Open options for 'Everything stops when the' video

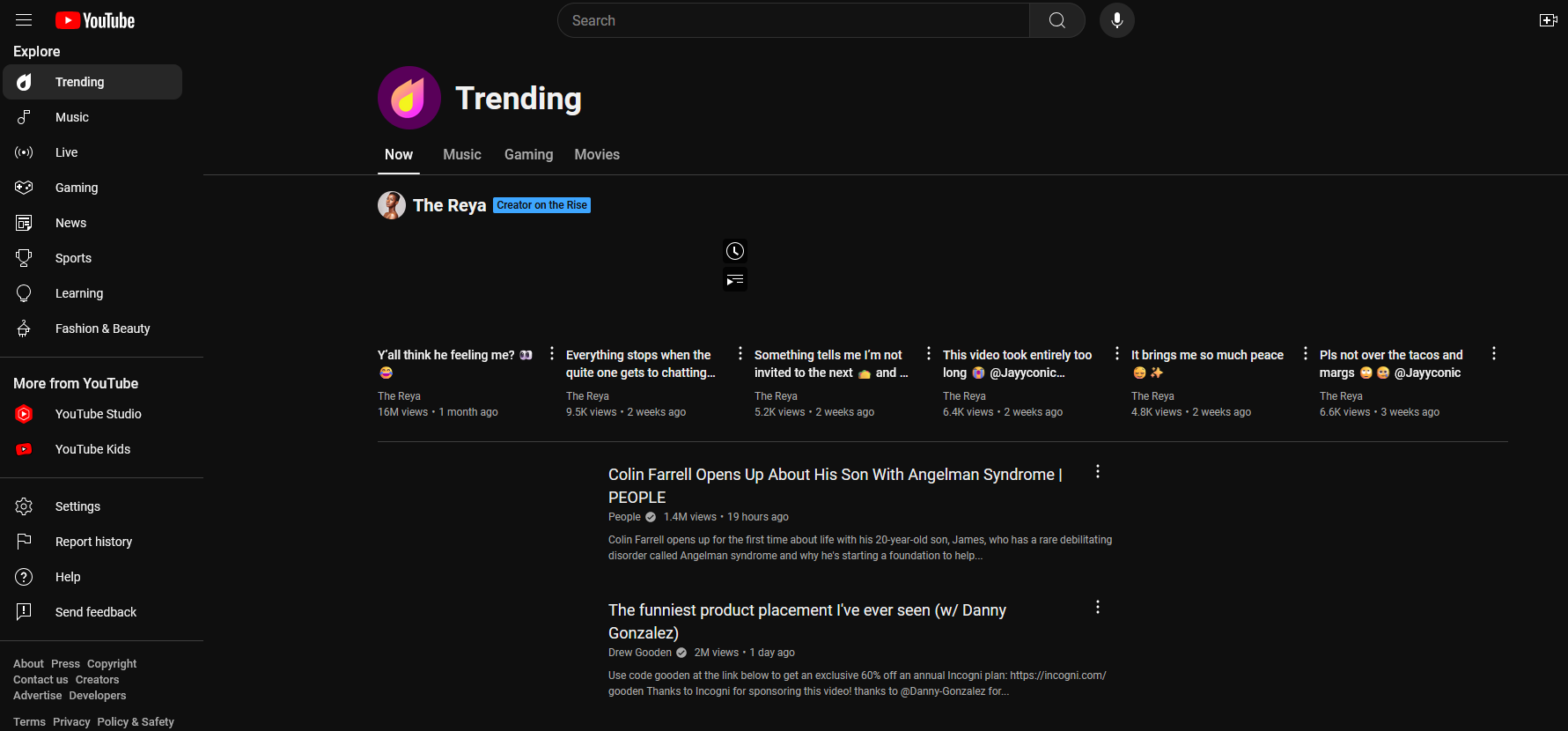[x=740, y=353]
